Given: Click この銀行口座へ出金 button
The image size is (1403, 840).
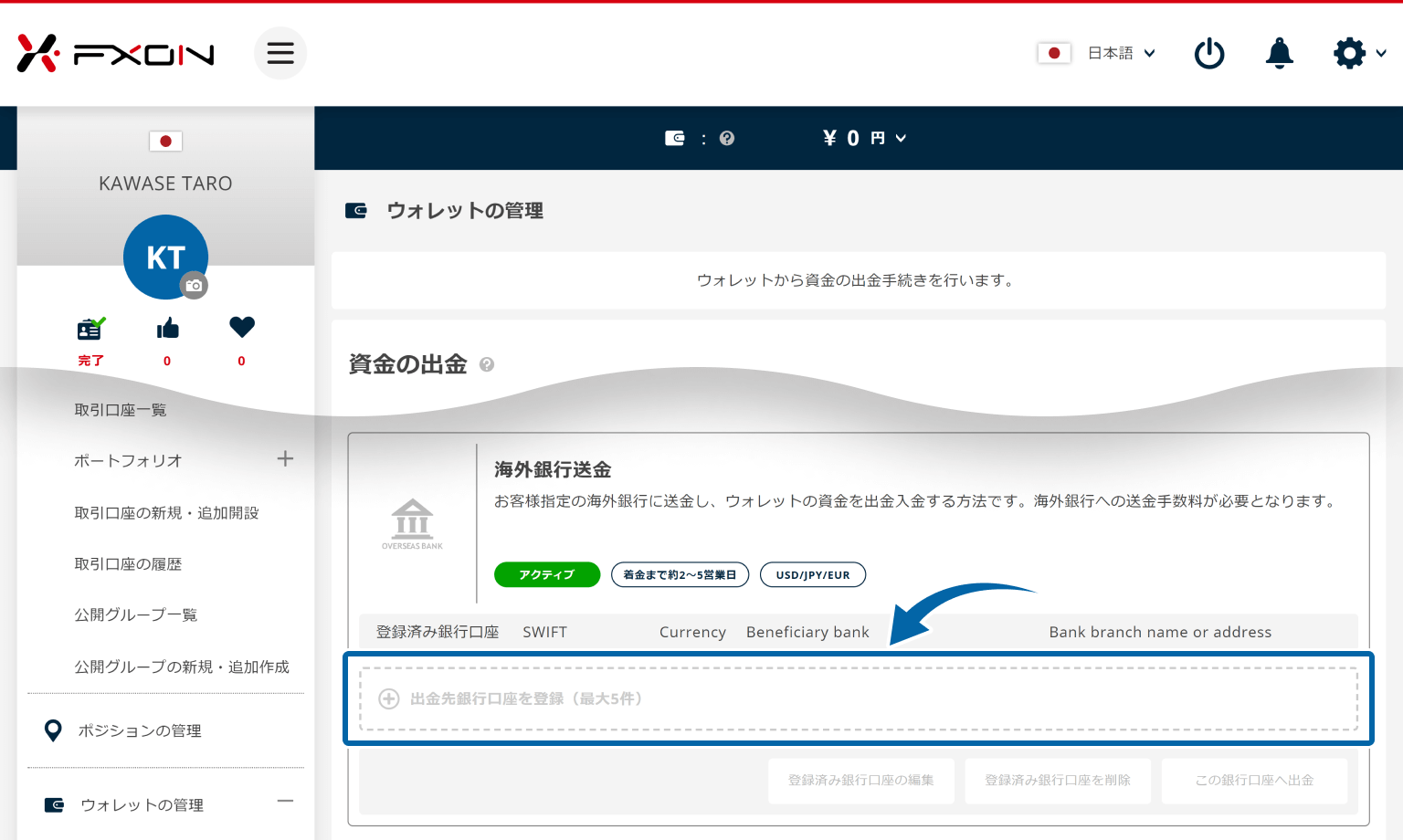Looking at the screenshot, I should pos(1254,781).
